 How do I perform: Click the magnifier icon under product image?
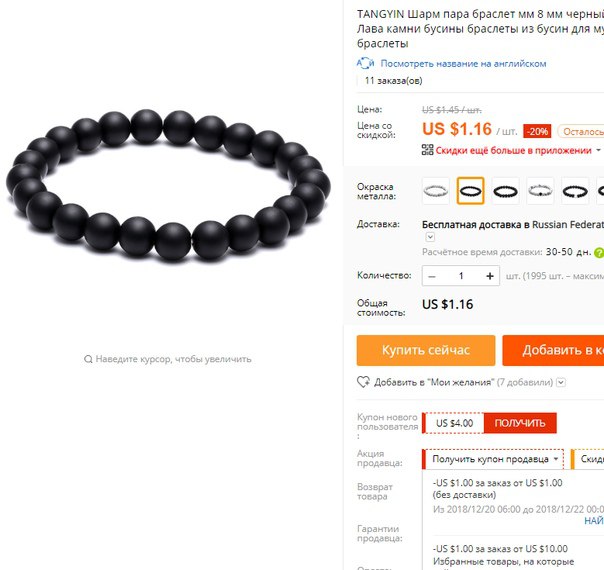pos(88,359)
